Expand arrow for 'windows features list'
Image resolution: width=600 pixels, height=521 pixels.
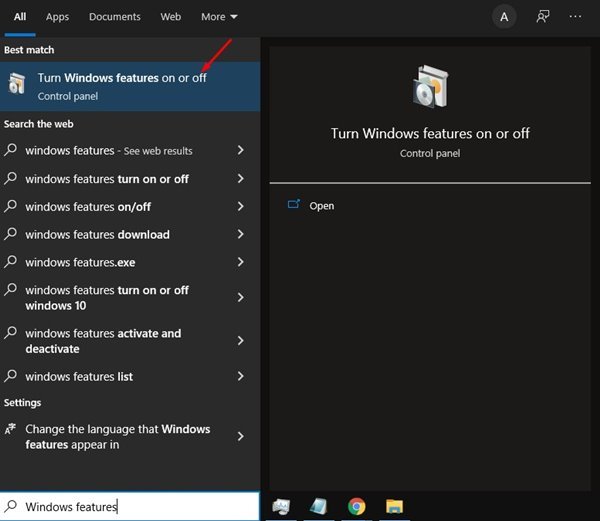point(240,376)
